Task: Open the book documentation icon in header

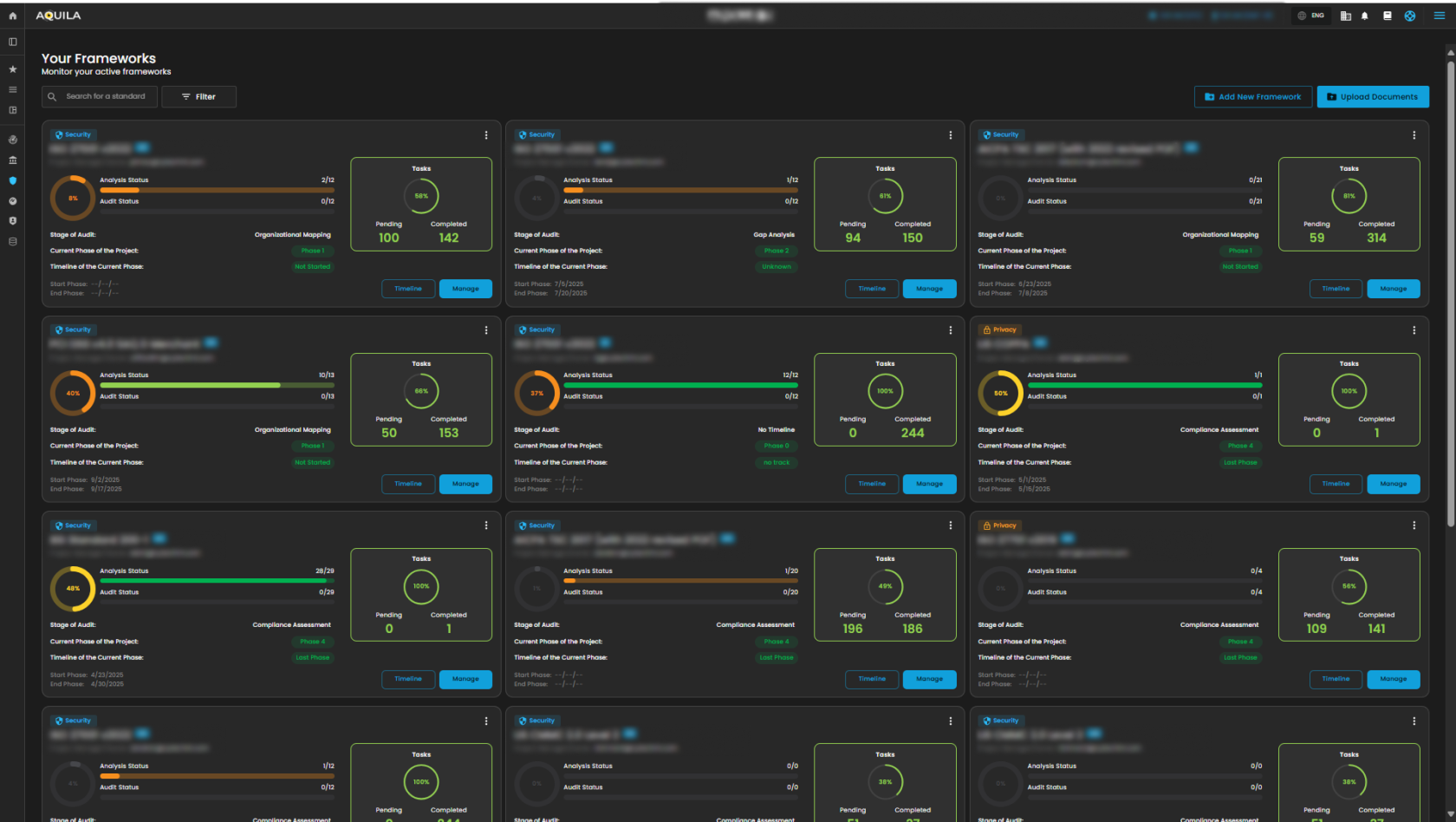Action: [1388, 16]
